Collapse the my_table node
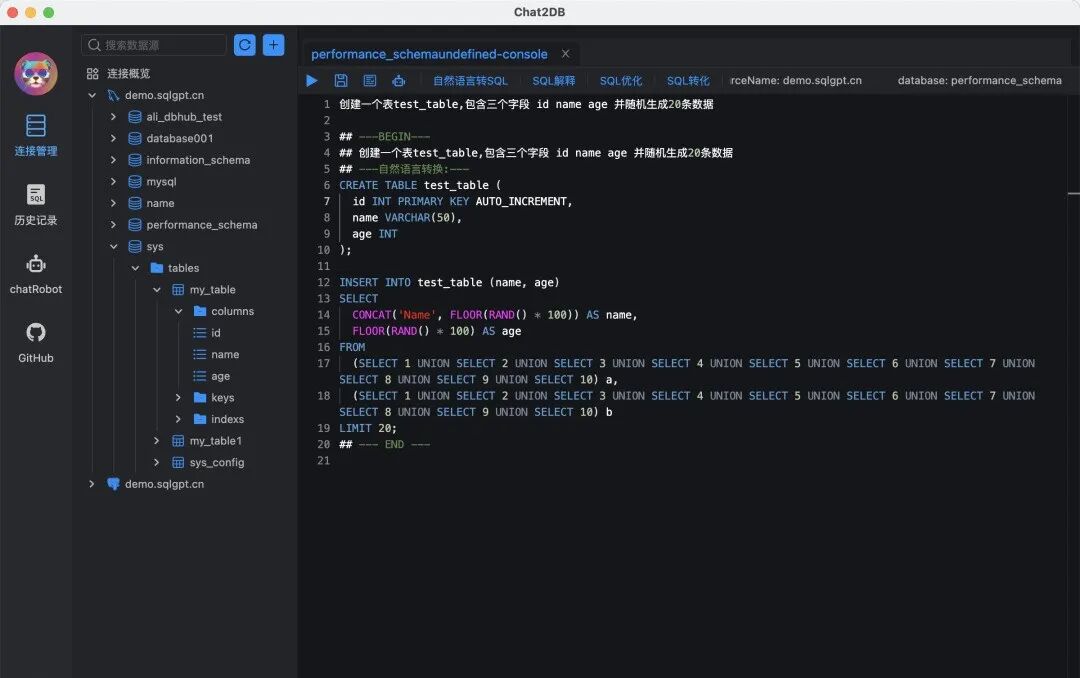 [156, 289]
